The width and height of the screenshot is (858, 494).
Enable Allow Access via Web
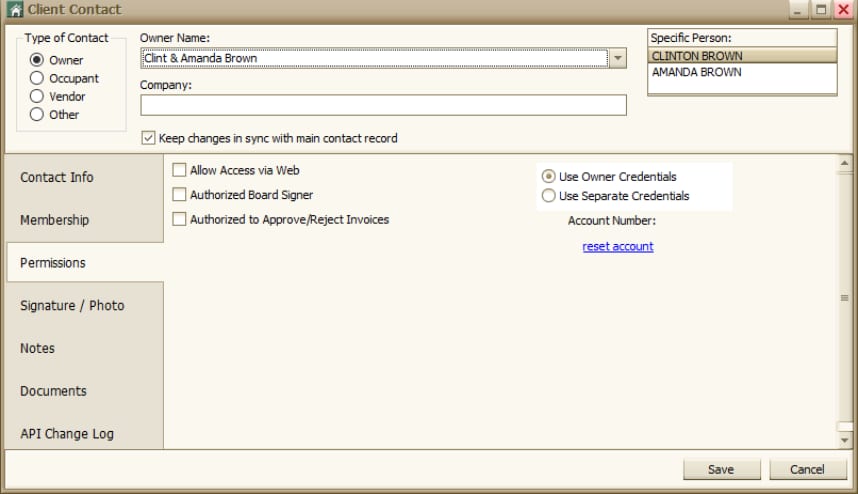coord(179,170)
